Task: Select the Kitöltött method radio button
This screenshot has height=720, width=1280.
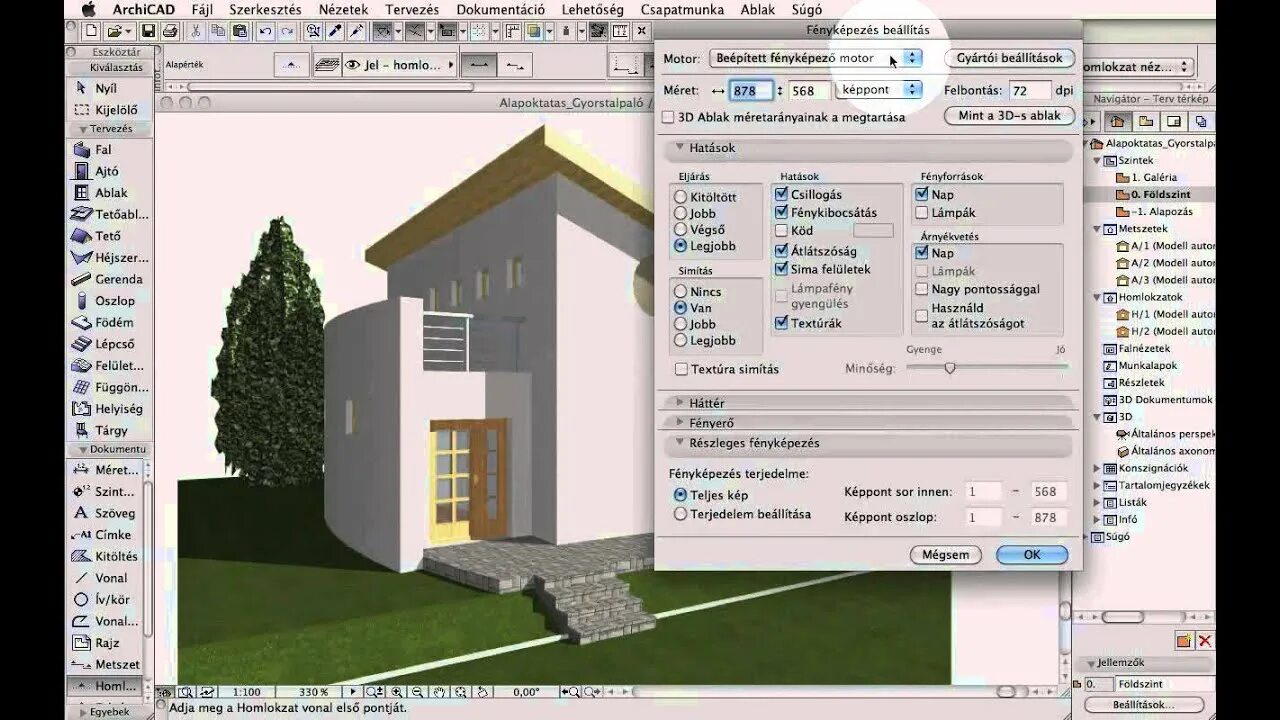Action: pos(681,197)
